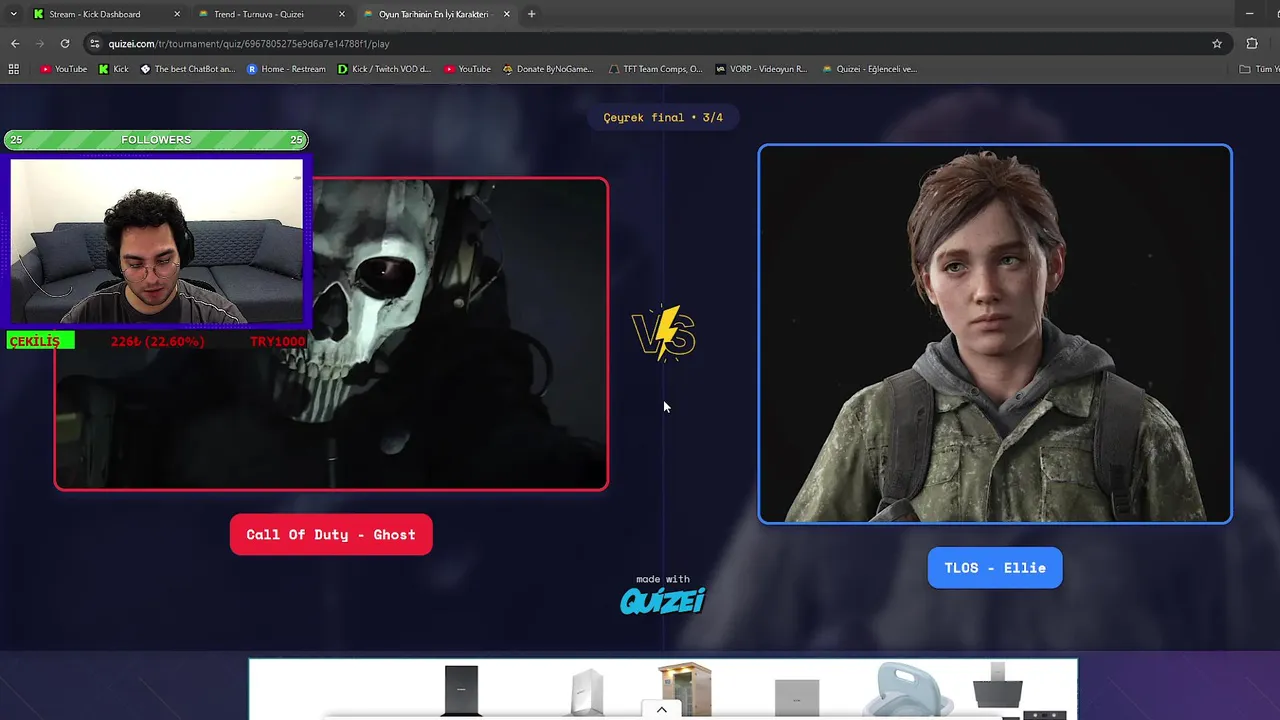Screen dimensions: 1280x720
Task: Close the Stream - Kick Dashboard tab
Action: [x=177, y=14]
